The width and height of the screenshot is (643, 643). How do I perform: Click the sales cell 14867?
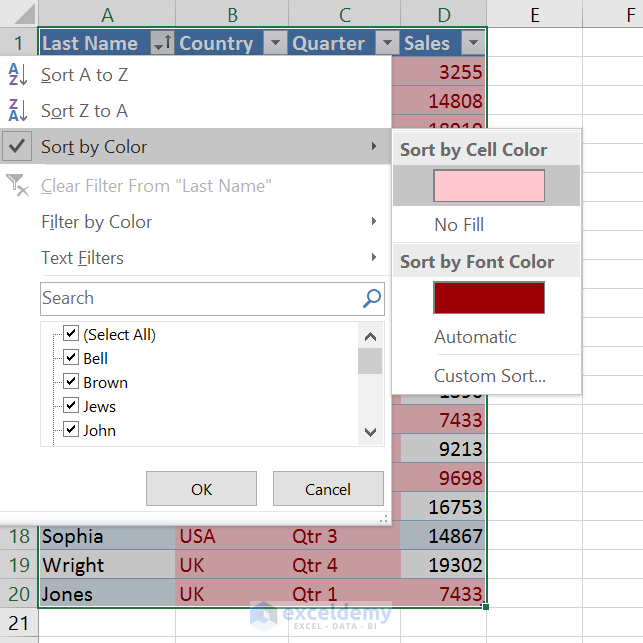pos(443,536)
